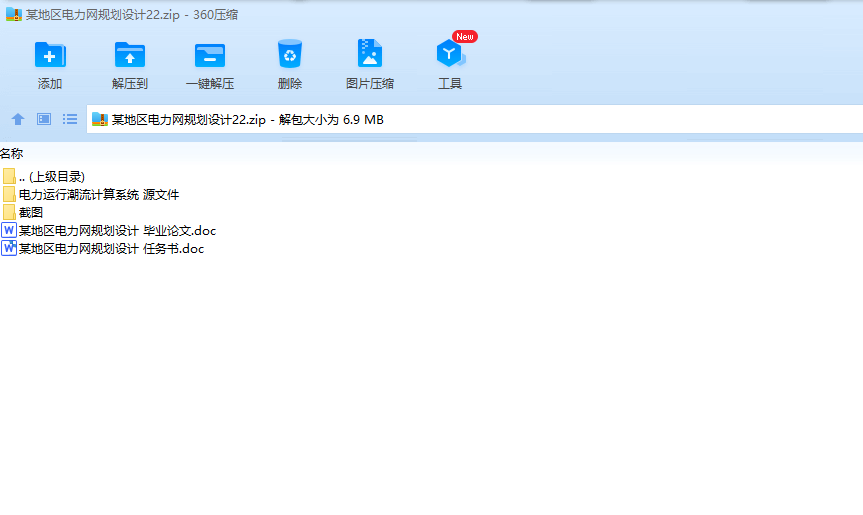Select the 某地区电力网规划设计 任务书.doc file
863x515 pixels.
click(102, 249)
